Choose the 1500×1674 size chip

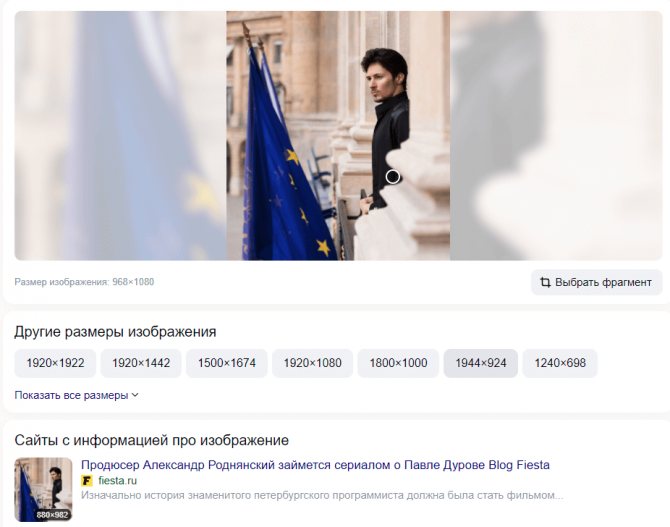pos(227,363)
